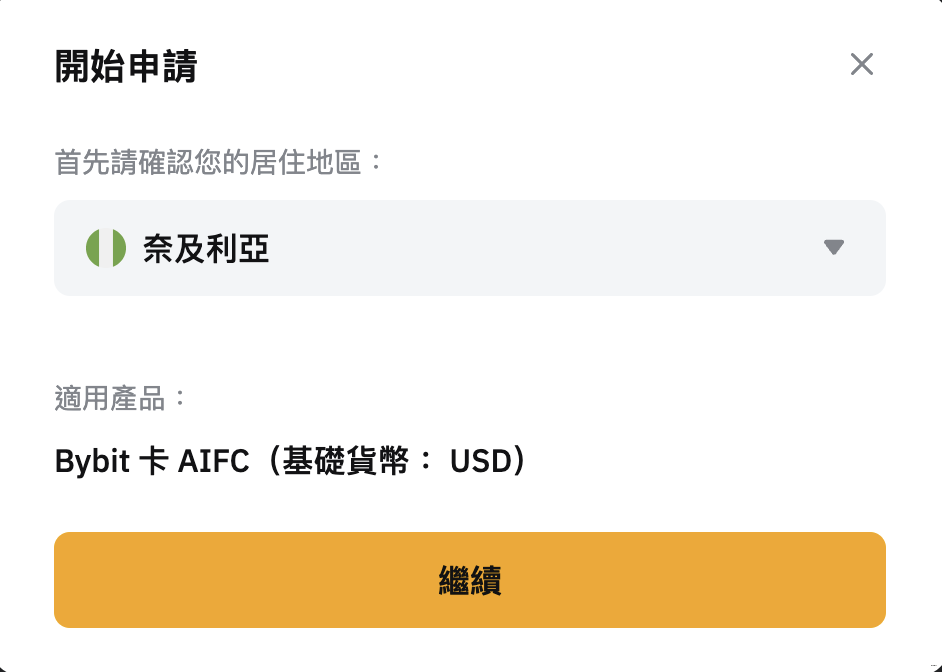Expand the region dropdown arrow
The height and width of the screenshot is (672, 942).
[834, 248]
